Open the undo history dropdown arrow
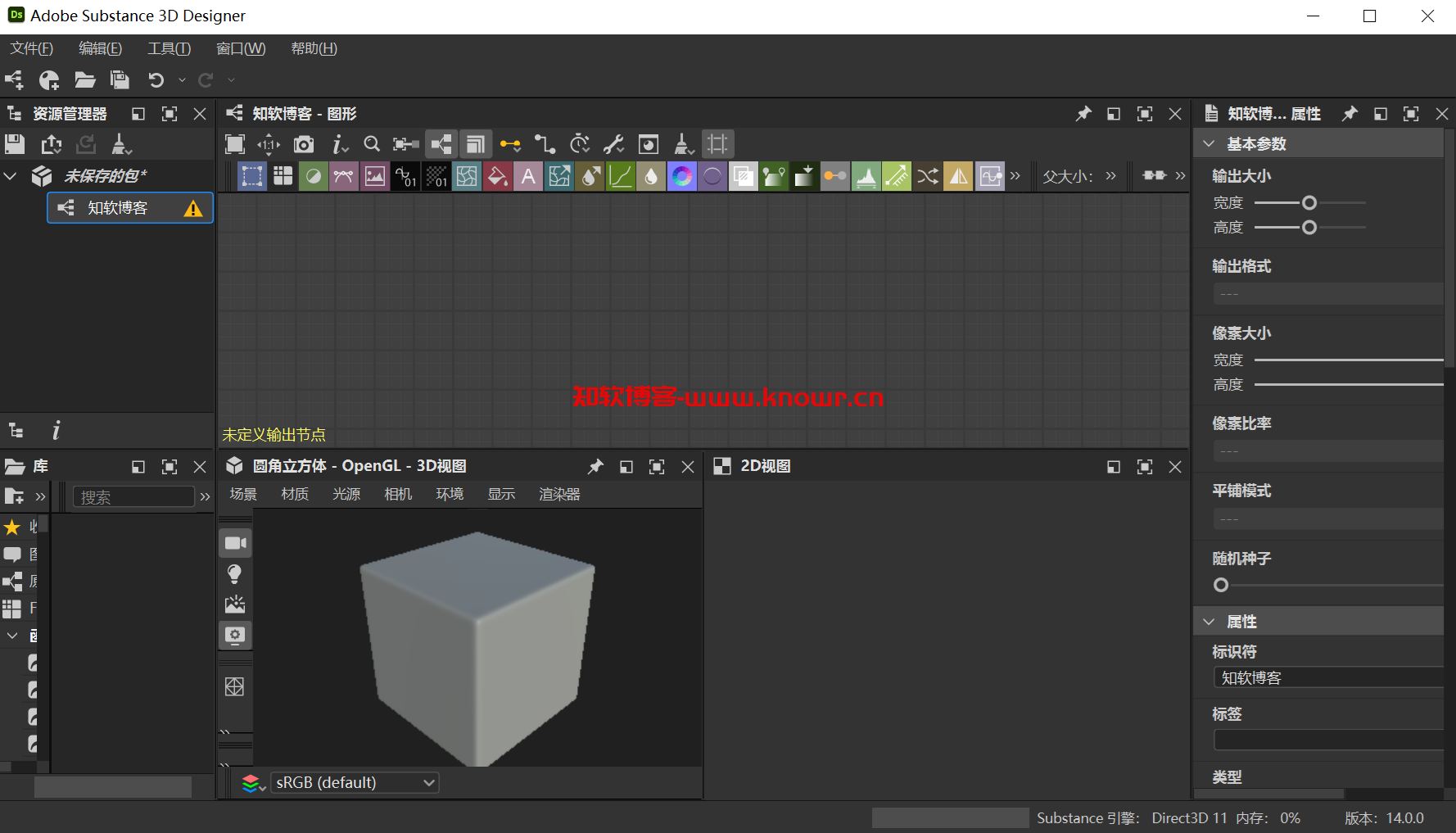 click(182, 79)
